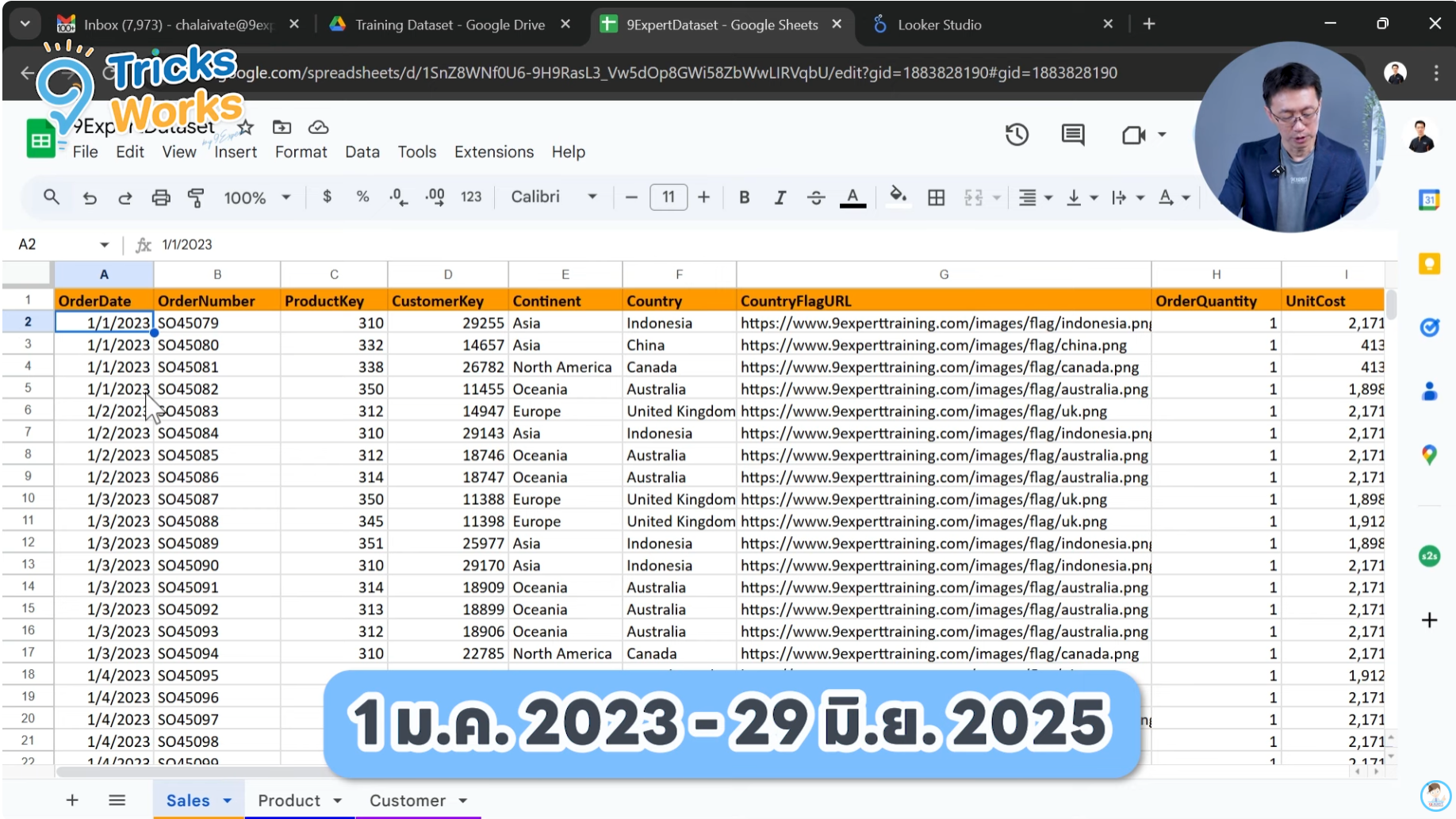Format selection as currency
This screenshot has width=1456, height=819.
[x=326, y=197]
